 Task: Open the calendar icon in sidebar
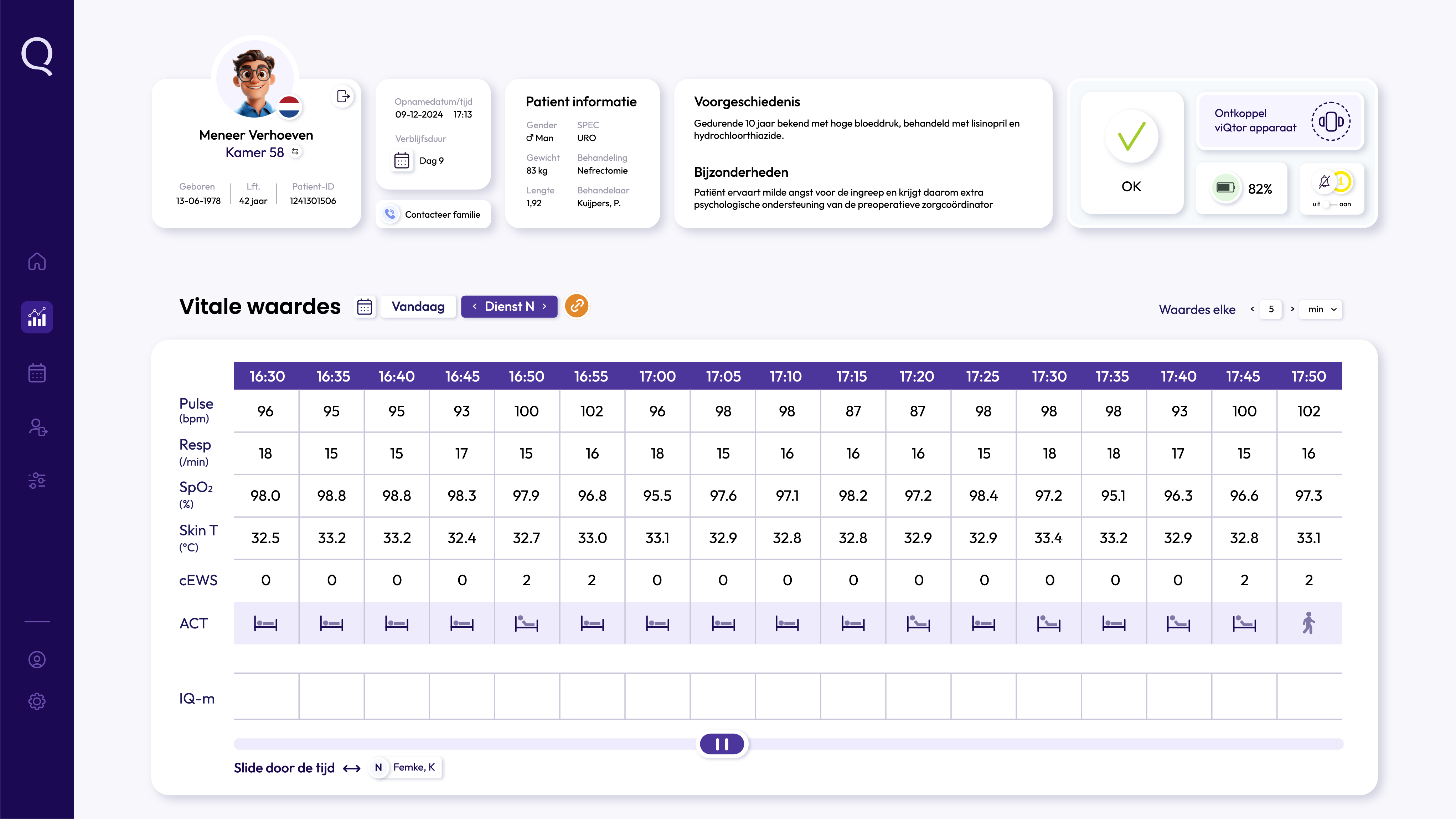37,373
